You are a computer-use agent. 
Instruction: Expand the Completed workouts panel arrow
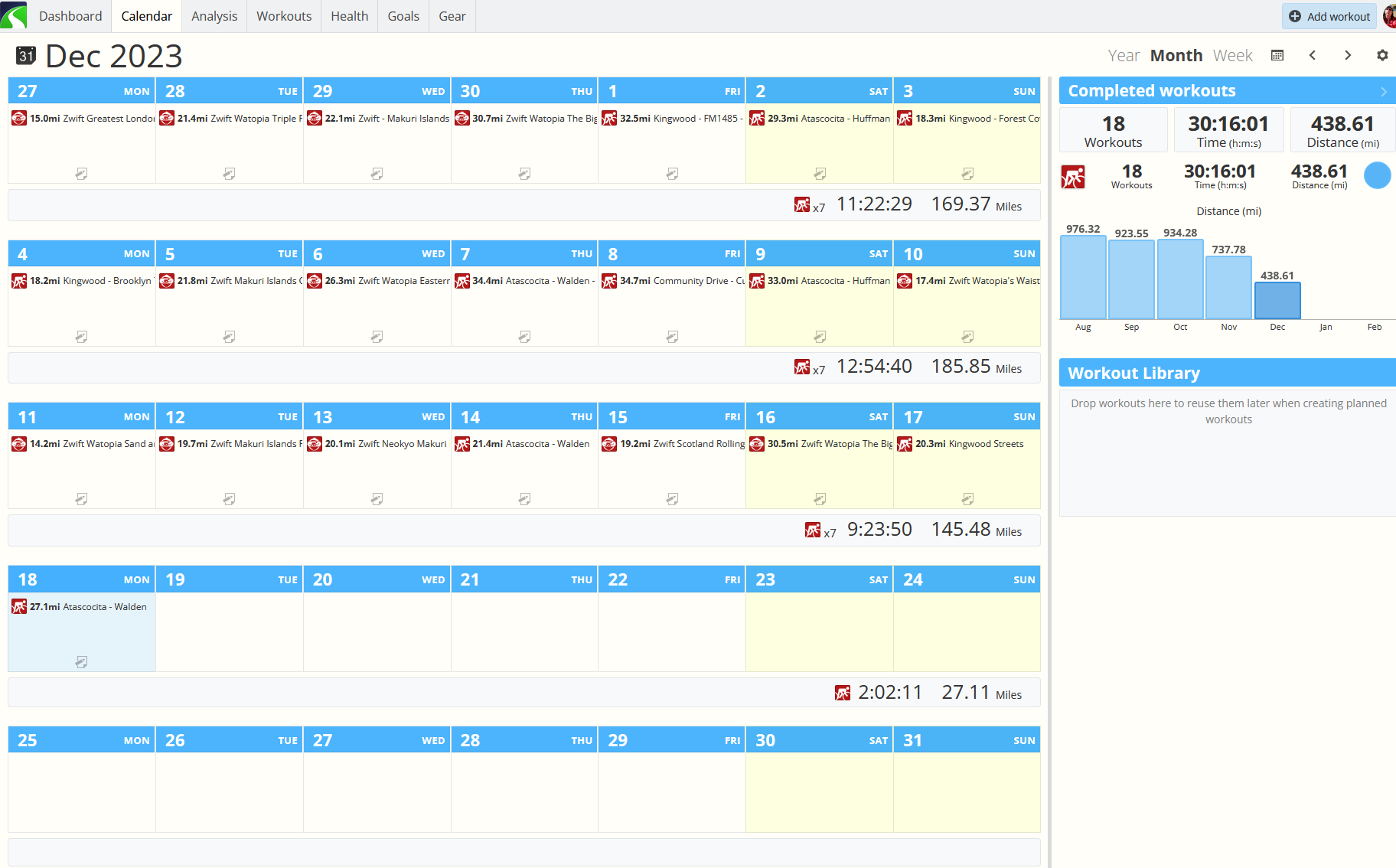click(x=1384, y=91)
